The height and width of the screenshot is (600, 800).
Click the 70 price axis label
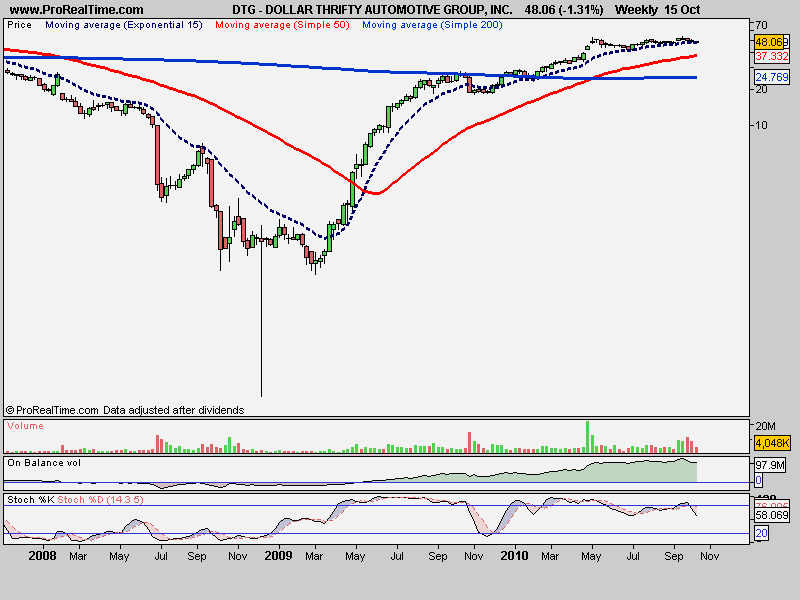pos(761,25)
